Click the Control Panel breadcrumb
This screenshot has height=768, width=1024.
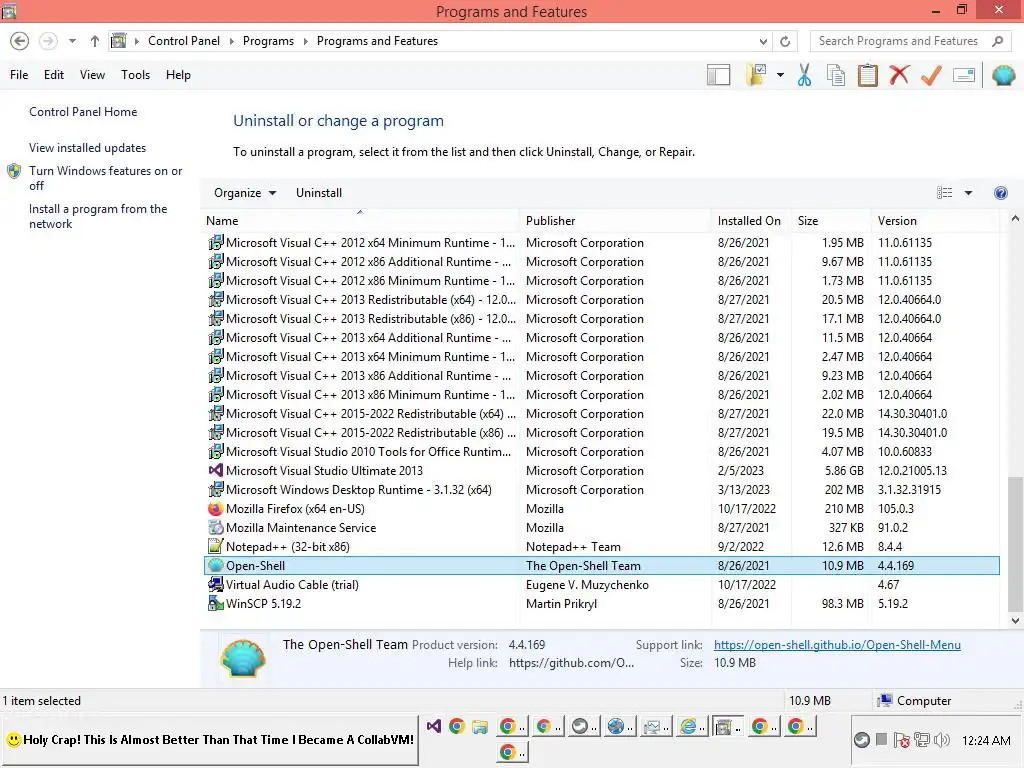pyautogui.click(x=184, y=41)
